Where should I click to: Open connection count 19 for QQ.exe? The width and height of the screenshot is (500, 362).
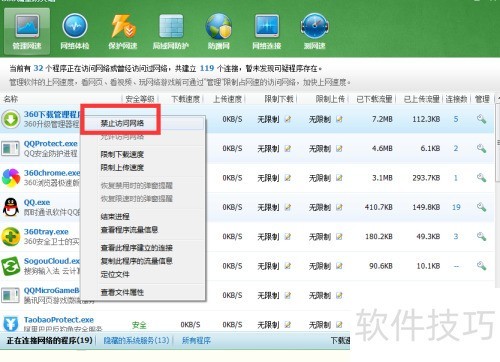coord(456,207)
